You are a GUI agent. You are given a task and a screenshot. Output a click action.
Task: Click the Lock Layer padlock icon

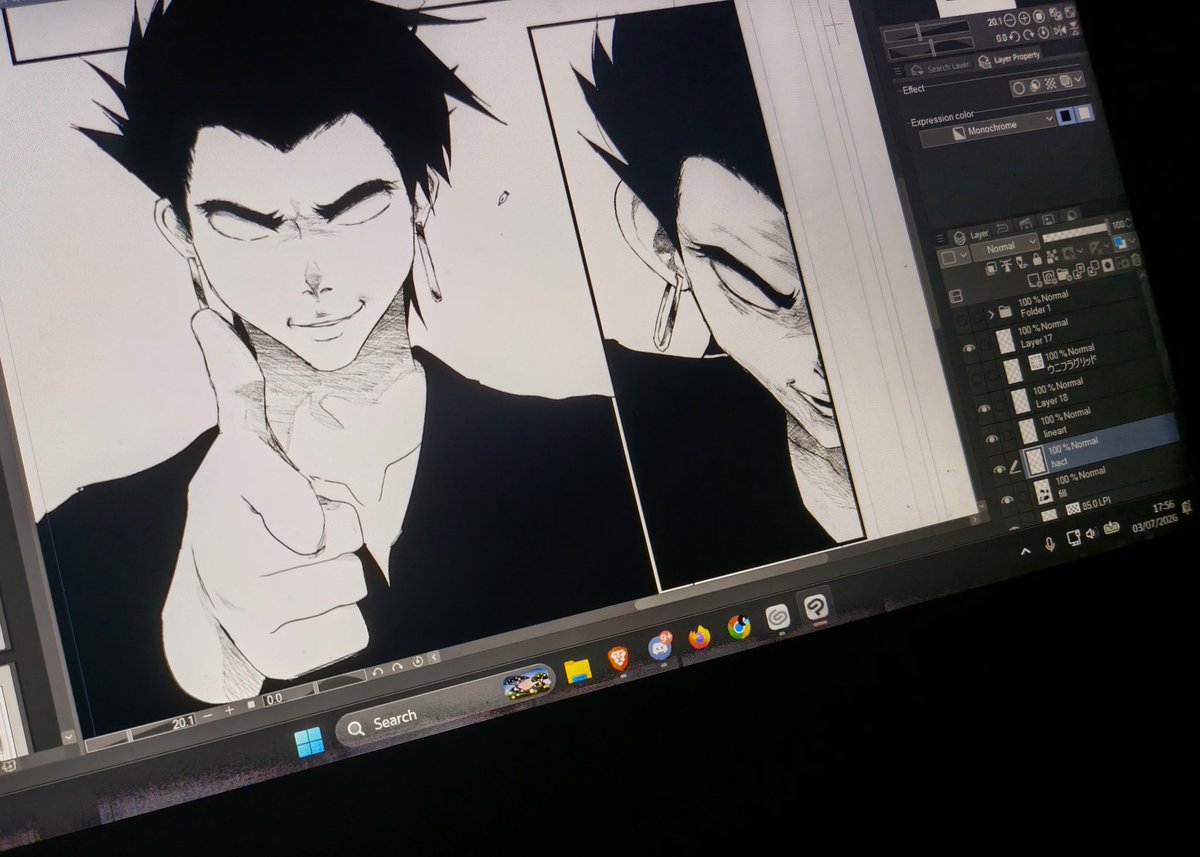1037,259
